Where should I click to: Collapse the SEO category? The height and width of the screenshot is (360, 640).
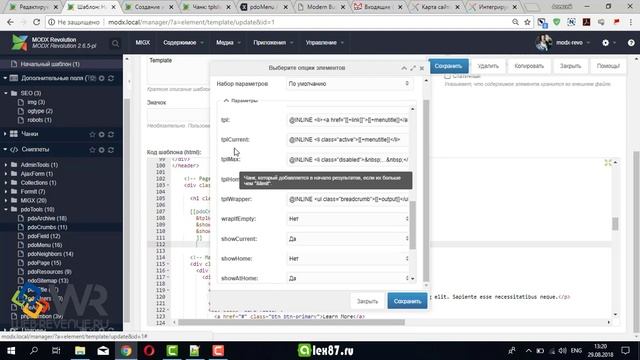6,93
